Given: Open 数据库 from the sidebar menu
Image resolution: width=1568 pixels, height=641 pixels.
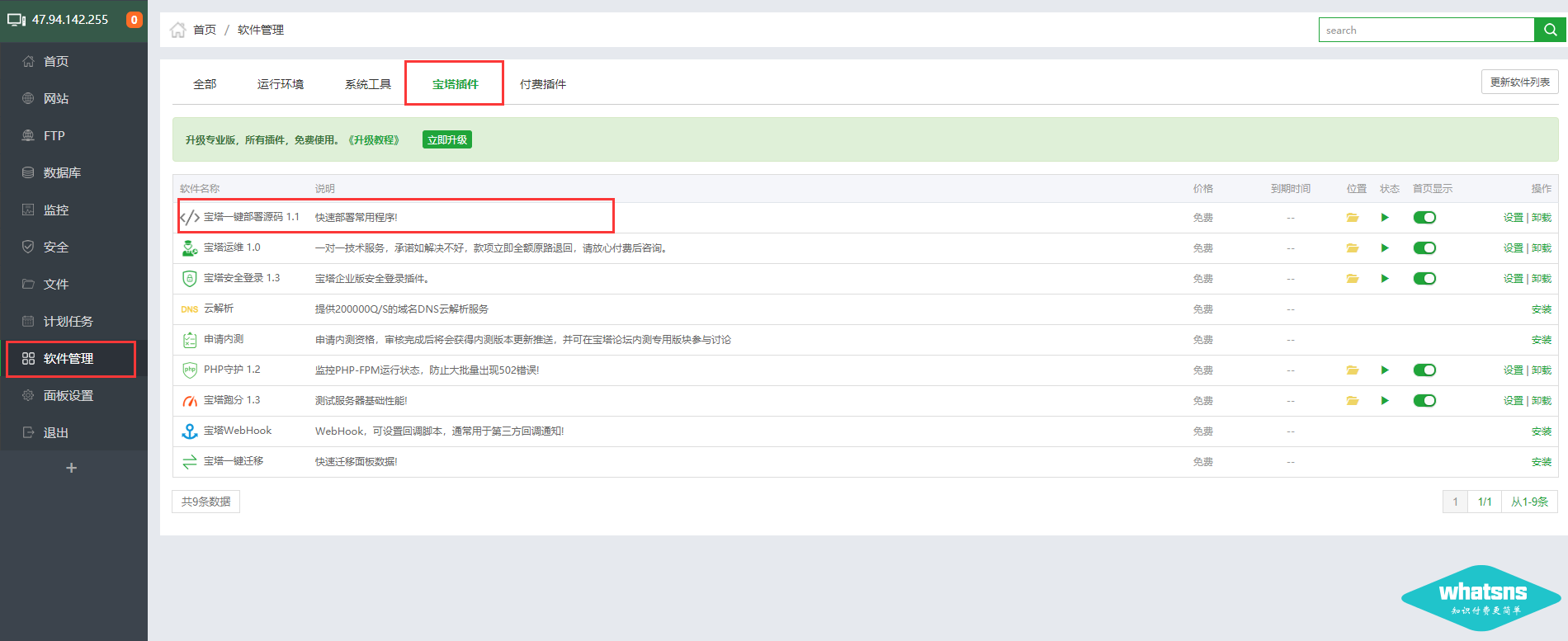Looking at the screenshot, I should click(62, 172).
